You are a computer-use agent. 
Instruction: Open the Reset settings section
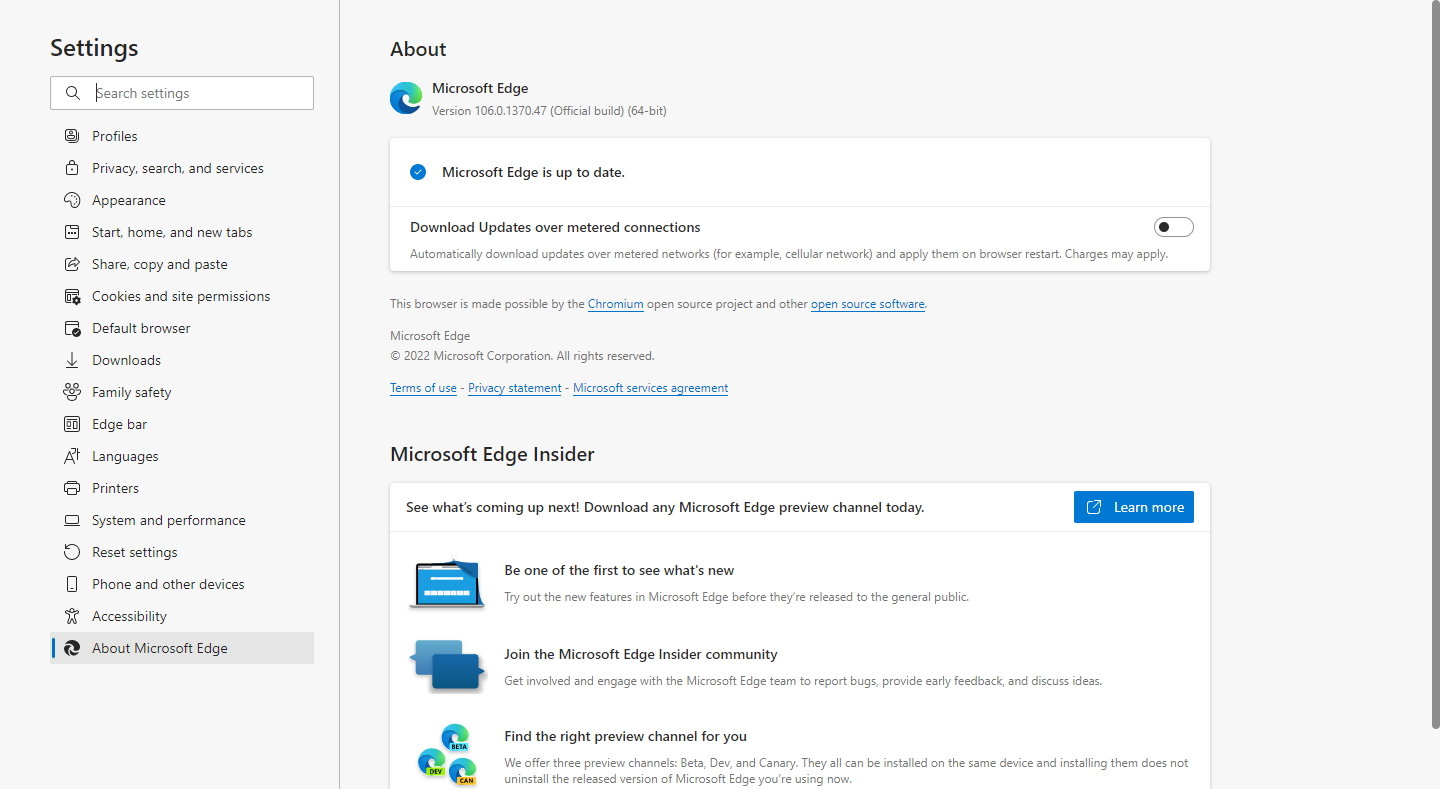134,551
